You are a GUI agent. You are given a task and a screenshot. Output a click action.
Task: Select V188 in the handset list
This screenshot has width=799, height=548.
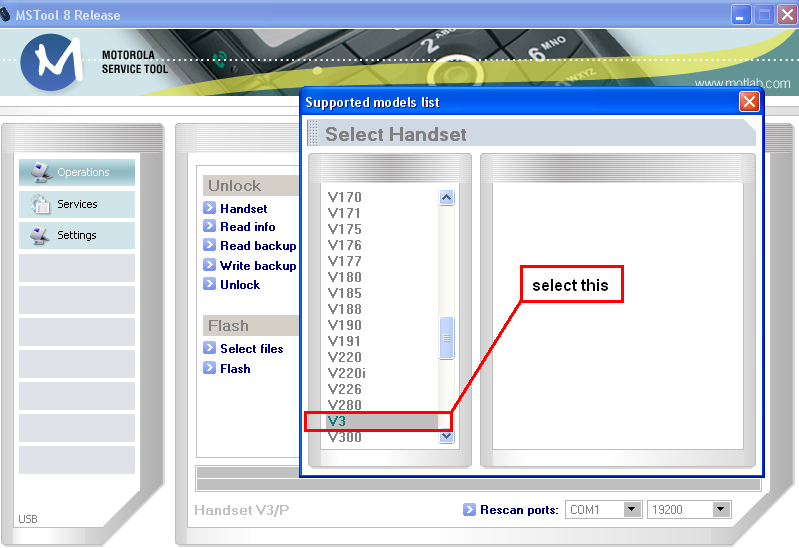[344, 309]
